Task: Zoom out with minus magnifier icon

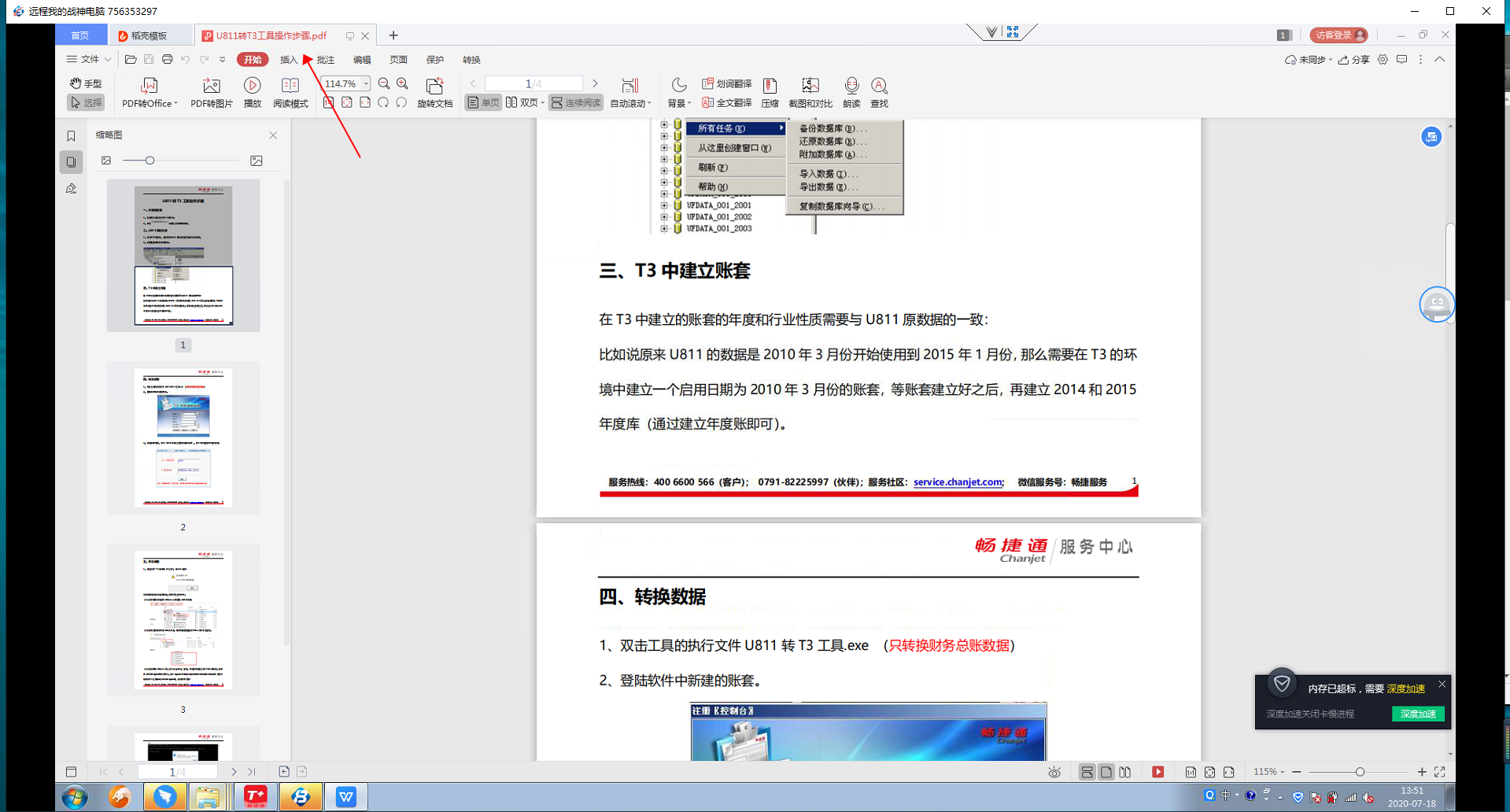Action: (384, 83)
